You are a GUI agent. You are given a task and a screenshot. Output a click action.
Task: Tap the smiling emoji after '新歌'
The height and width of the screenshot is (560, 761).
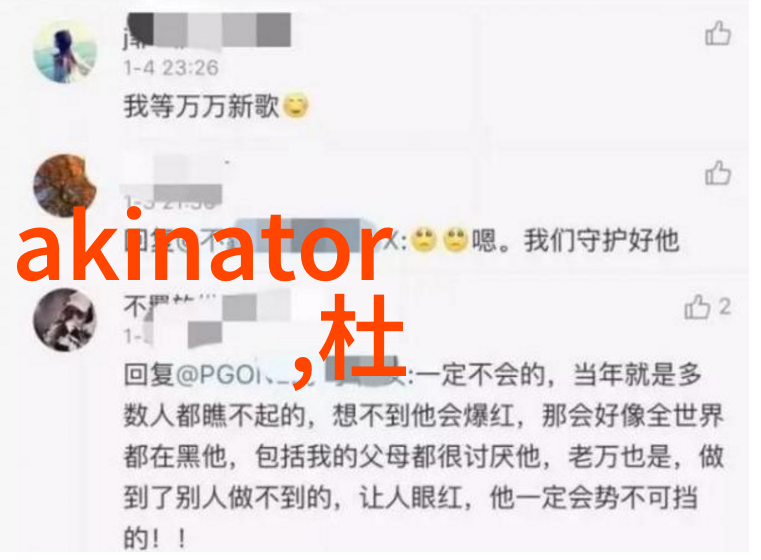point(296,105)
